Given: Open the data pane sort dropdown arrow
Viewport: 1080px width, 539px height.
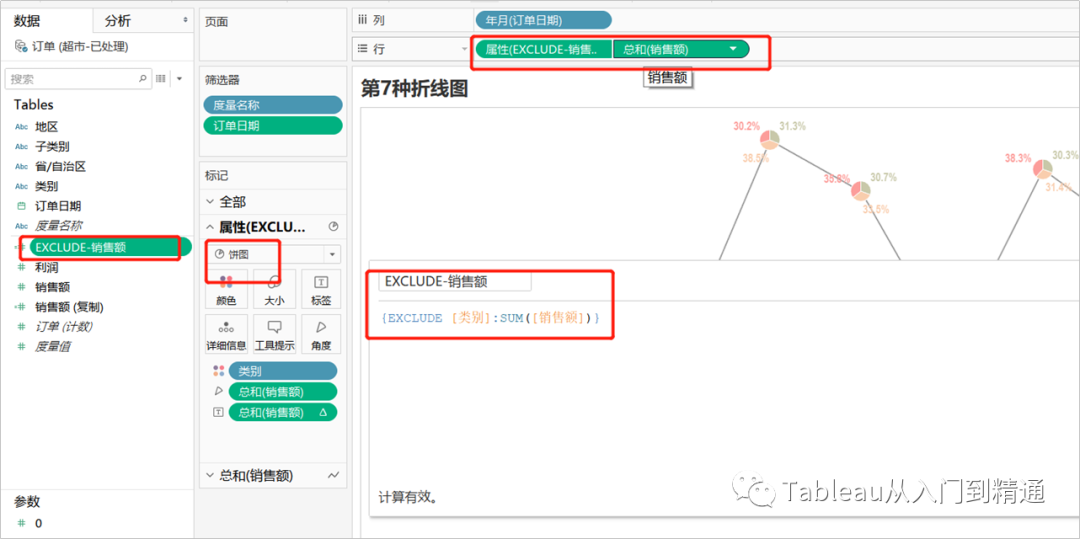Looking at the screenshot, I should (x=180, y=78).
